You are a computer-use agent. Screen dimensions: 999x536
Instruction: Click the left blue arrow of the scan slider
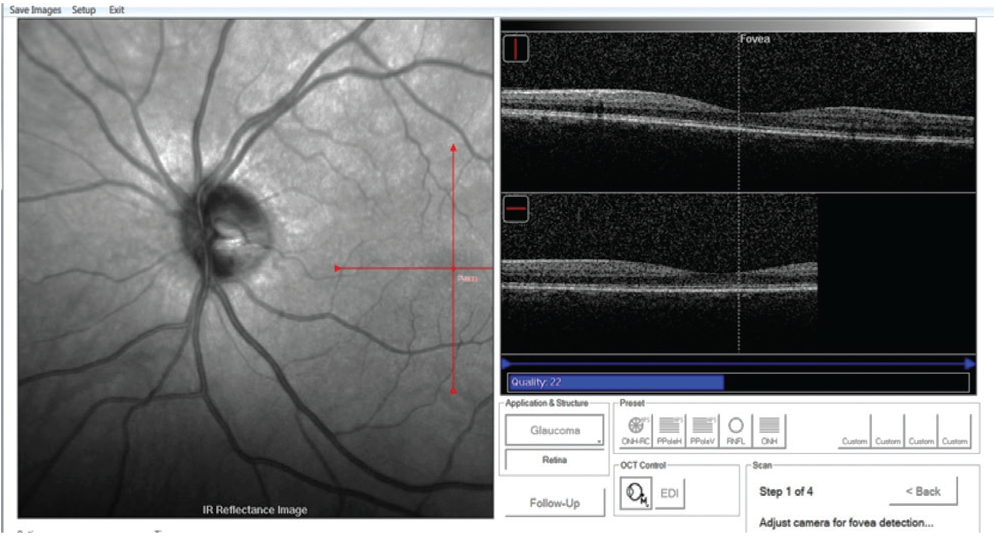pyautogui.click(x=507, y=364)
